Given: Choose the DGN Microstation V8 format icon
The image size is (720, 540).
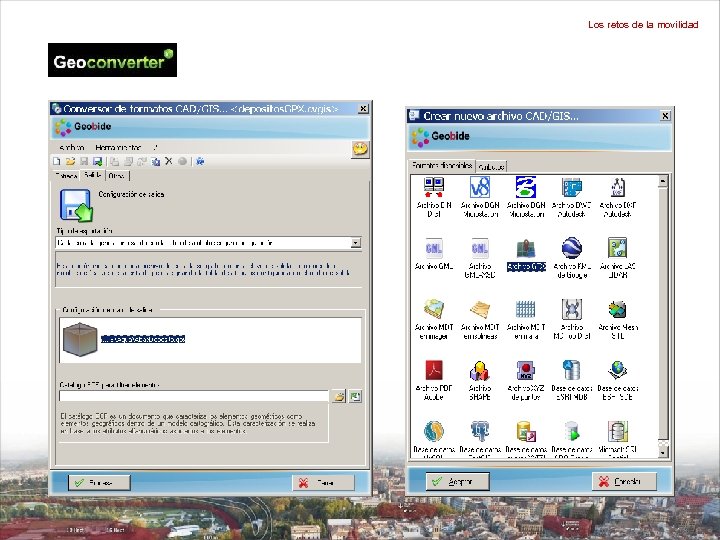Looking at the screenshot, I should click(480, 187).
